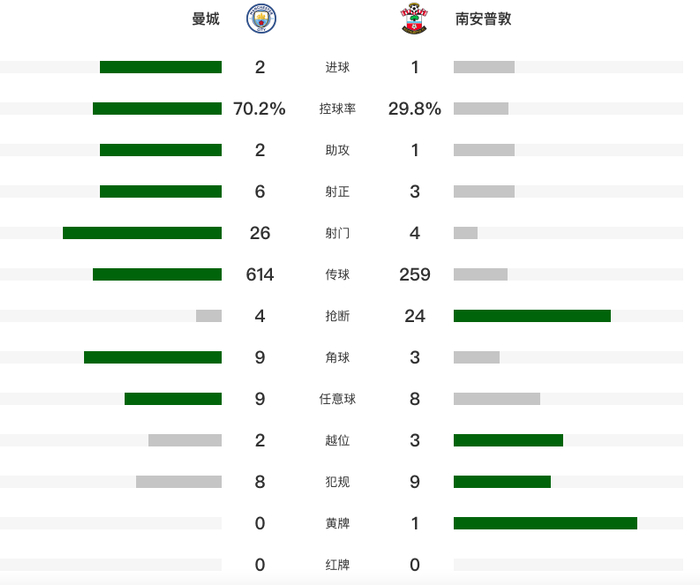
Task: Select the 进球 stat row label
Action: pyautogui.click(x=338, y=68)
